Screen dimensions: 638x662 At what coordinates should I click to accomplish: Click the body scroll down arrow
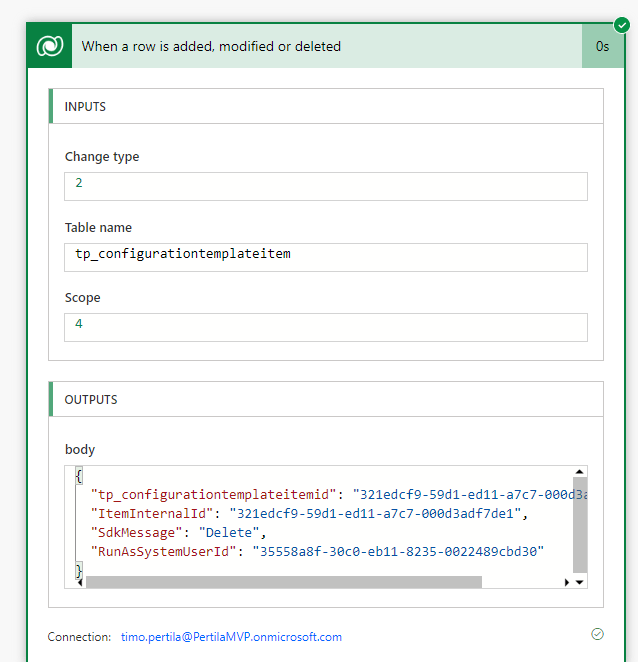[x=580, y=581]
